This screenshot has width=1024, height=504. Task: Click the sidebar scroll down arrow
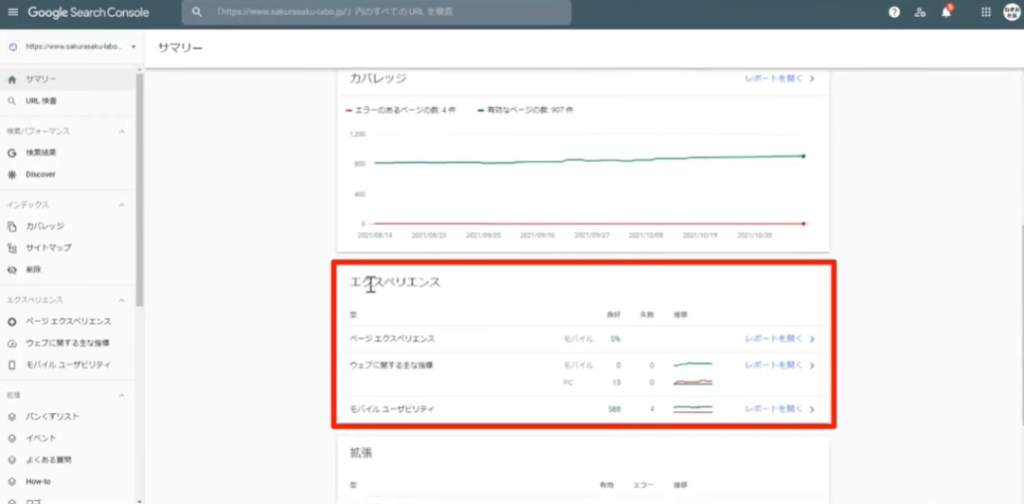coord(140,500)
